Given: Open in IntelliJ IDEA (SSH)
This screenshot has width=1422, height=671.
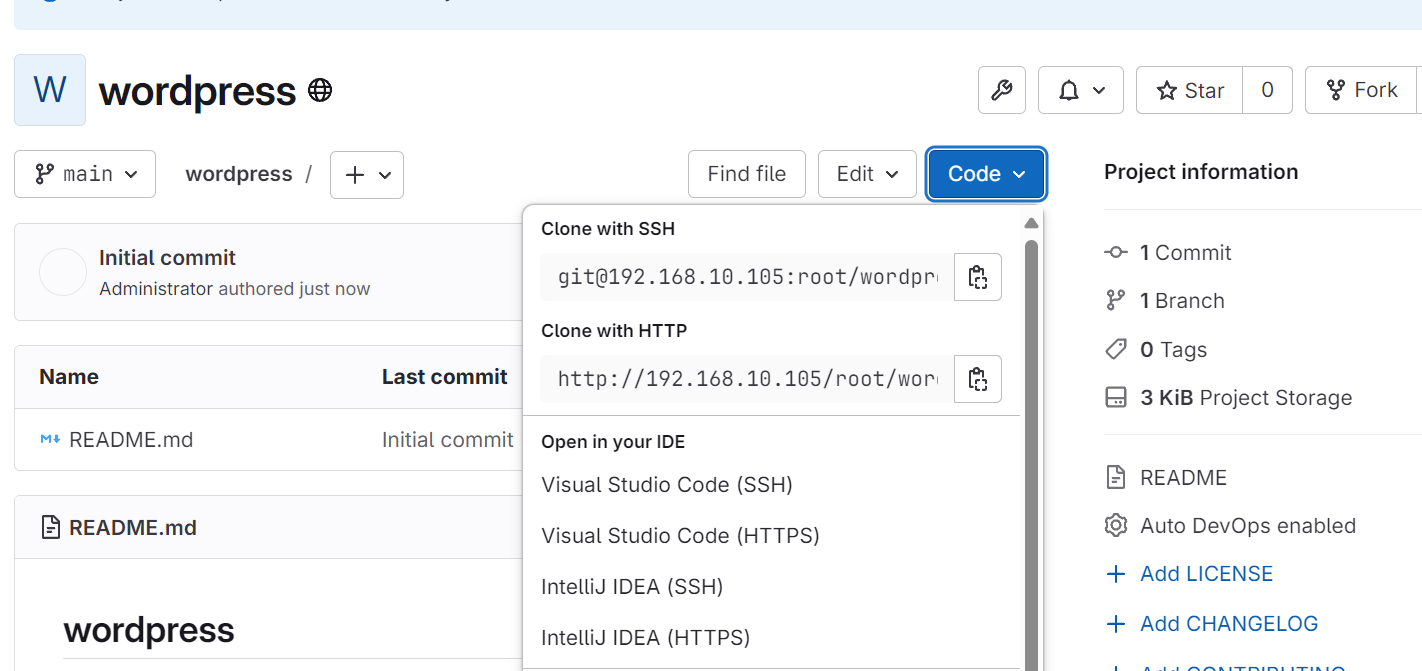Looking at the screenshot, I should pos(632,587).
